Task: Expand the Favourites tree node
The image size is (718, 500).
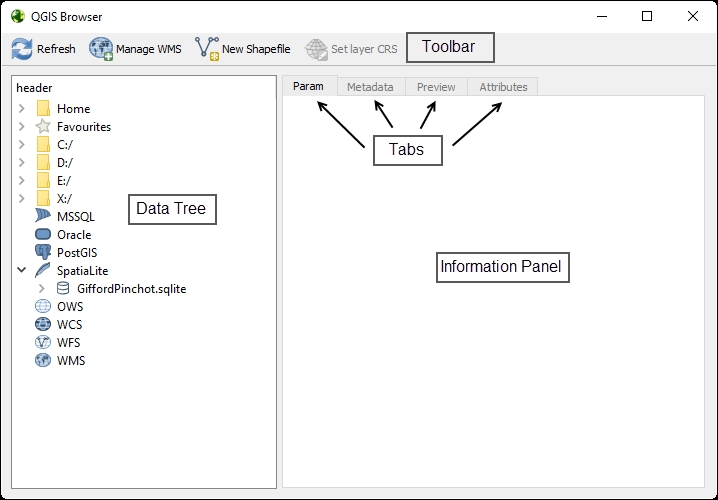Action: click(x=22, y=126)
